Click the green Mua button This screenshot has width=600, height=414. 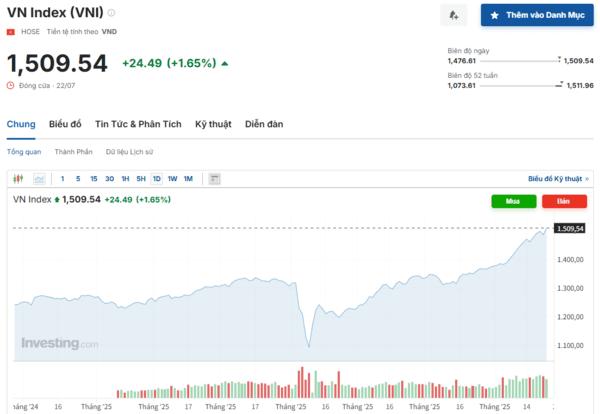pyautogui.click(x=513, y=201)
